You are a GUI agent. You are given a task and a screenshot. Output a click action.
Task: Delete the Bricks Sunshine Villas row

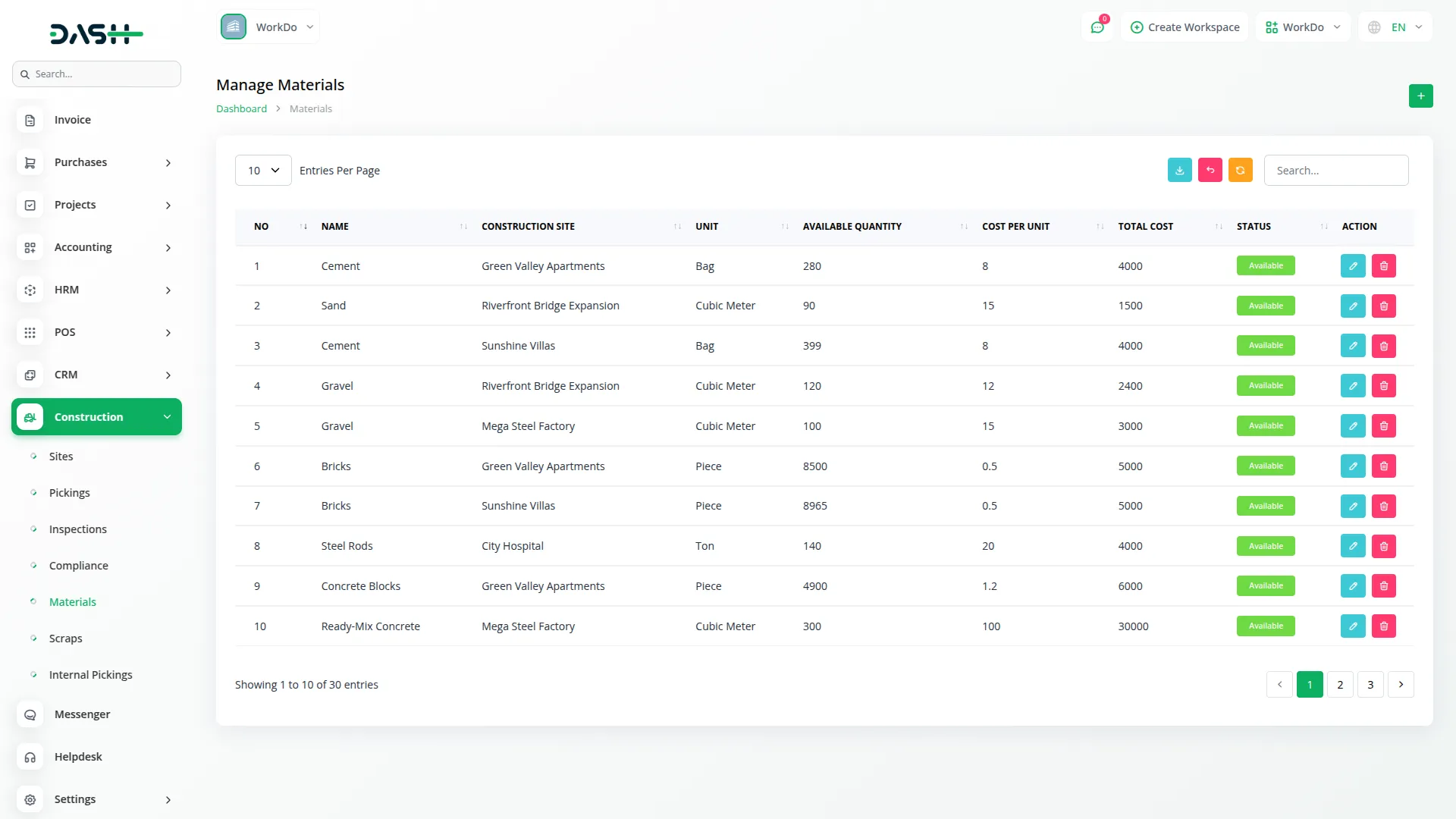point(1383,506)
